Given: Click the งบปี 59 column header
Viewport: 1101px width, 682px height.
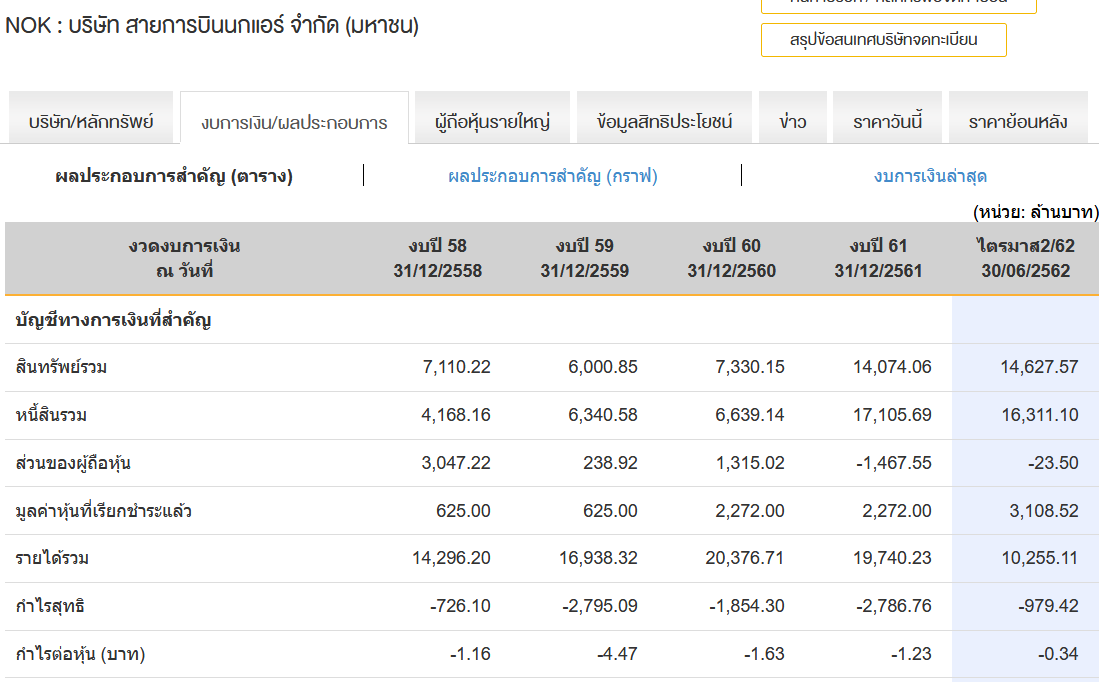Looking at the screenshot, I should 584,258.
